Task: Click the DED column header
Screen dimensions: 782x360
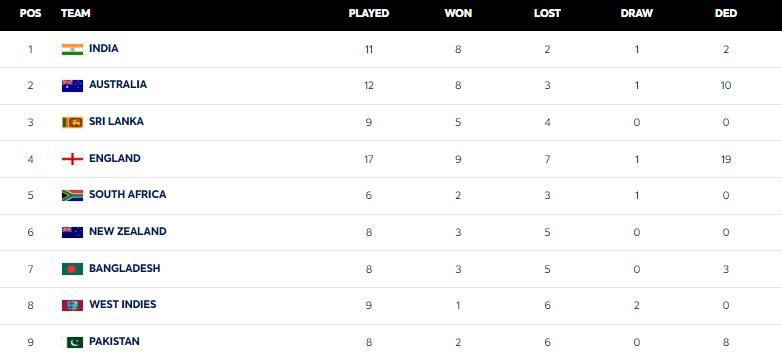Action: click(x=726, y=13)
